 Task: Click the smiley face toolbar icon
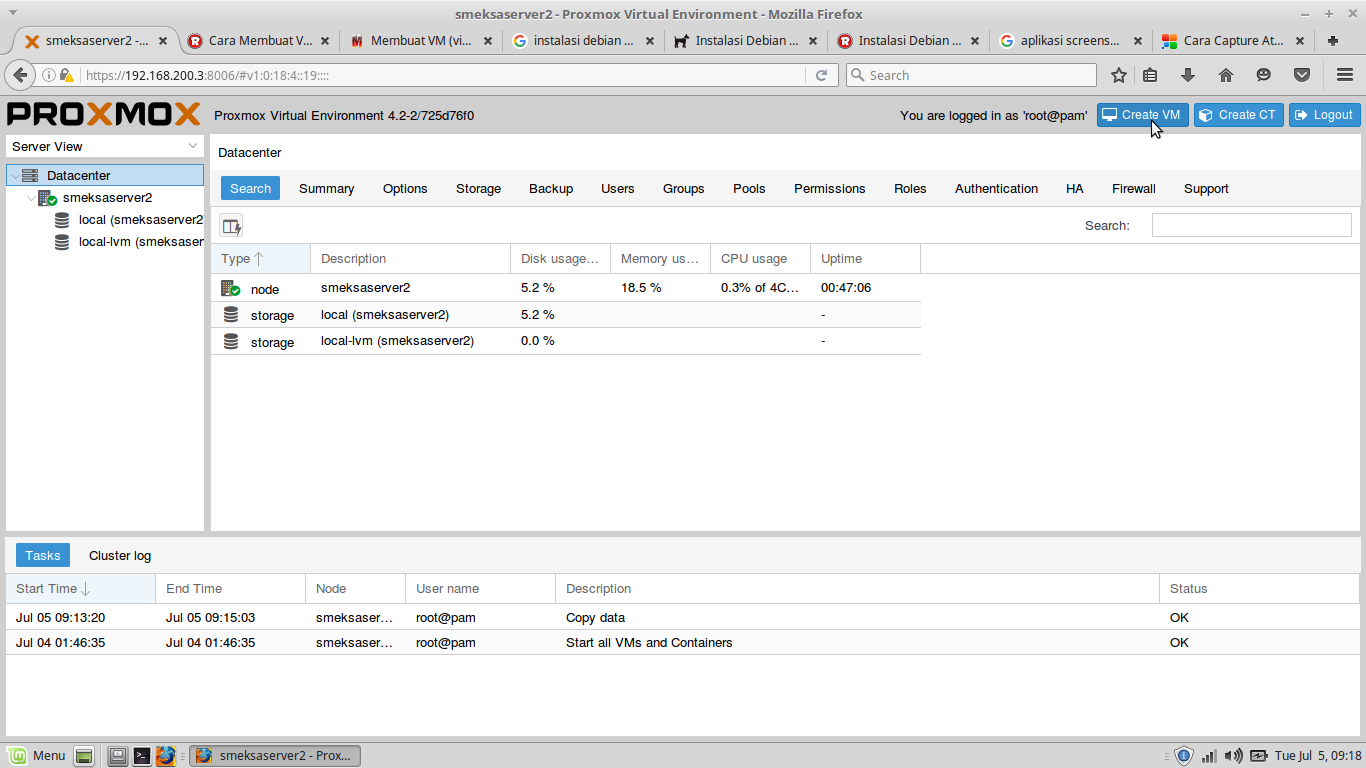click(x=1264, y=75)
